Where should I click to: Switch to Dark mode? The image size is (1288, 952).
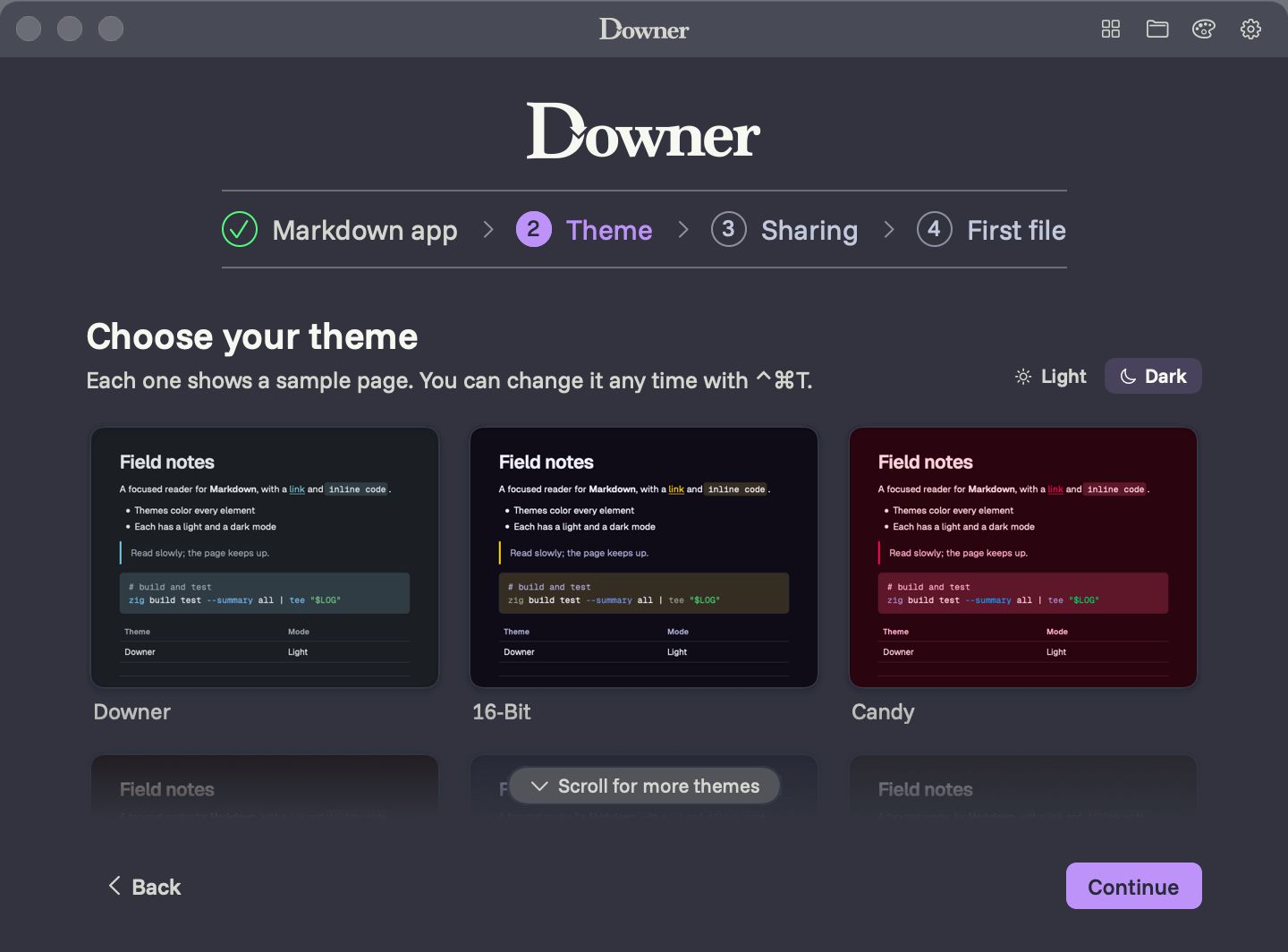coord(1153,377)
